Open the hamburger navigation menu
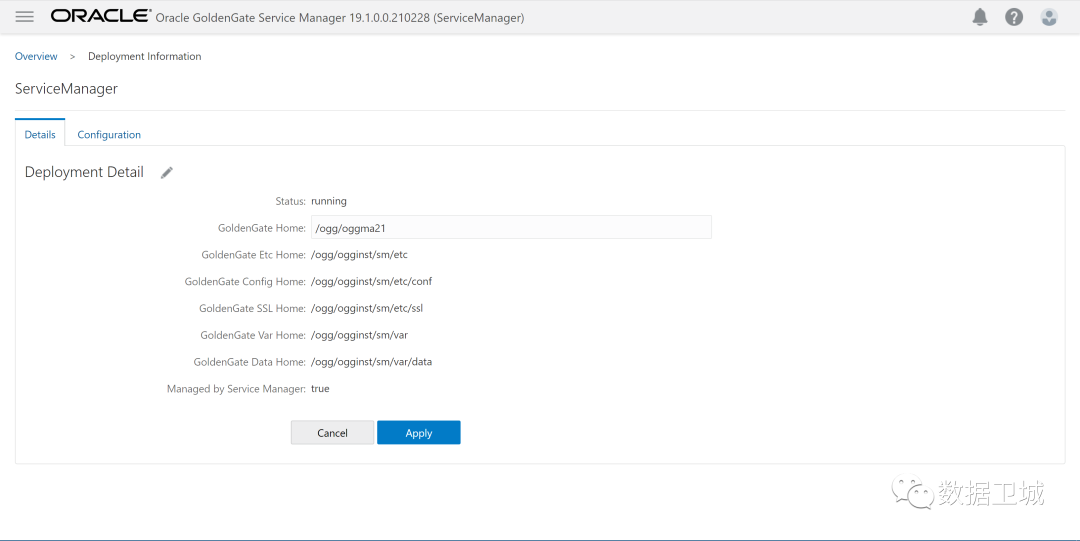This screenshot has height=541, width=1080. click(x=25, y=17)
